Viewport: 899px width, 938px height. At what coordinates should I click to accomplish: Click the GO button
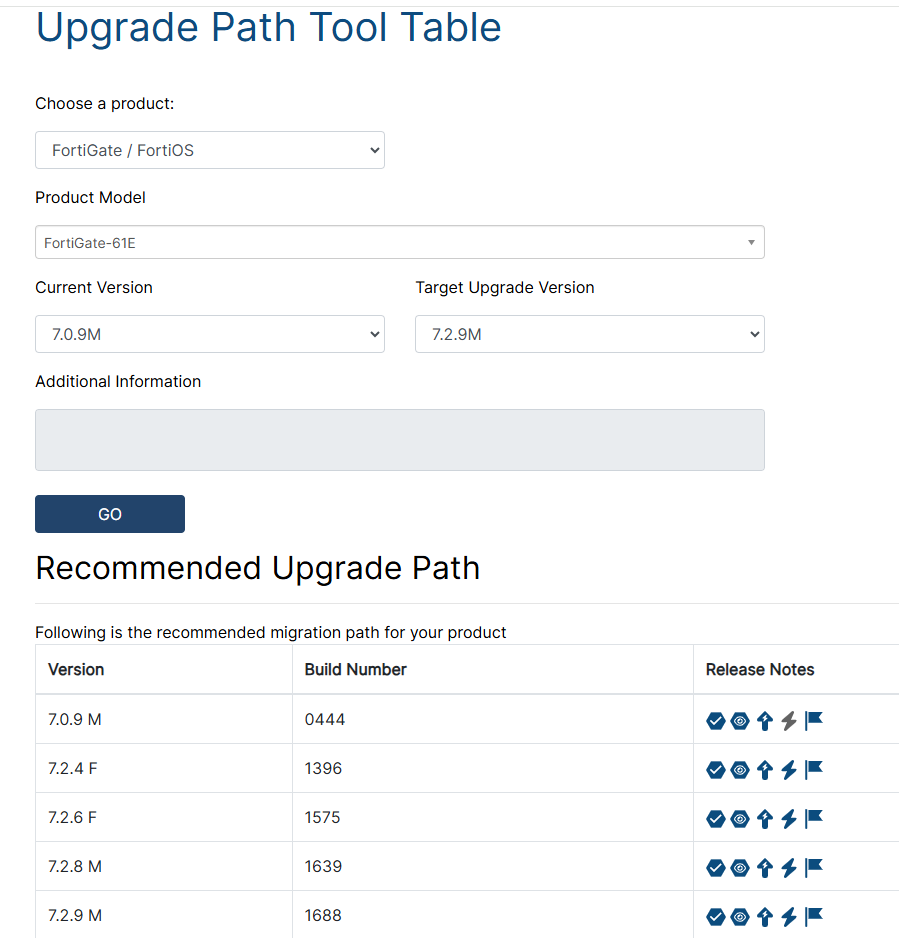[x=110, y=514]
